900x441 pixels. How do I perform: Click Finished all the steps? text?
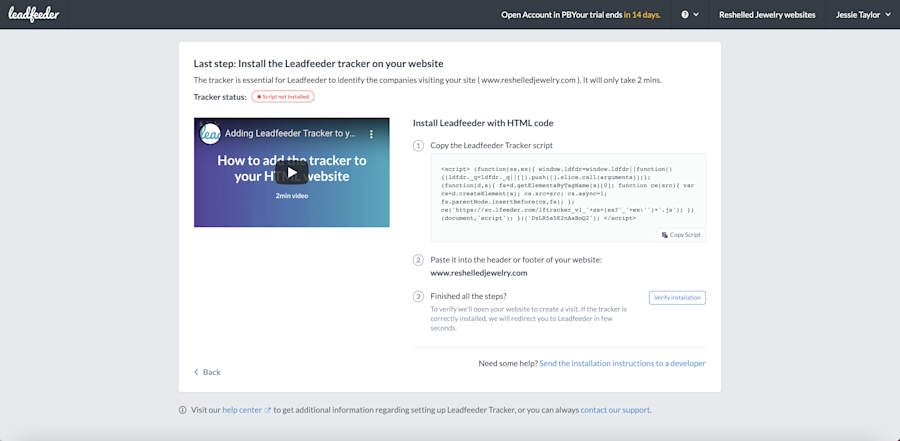[x=468, y=296]
